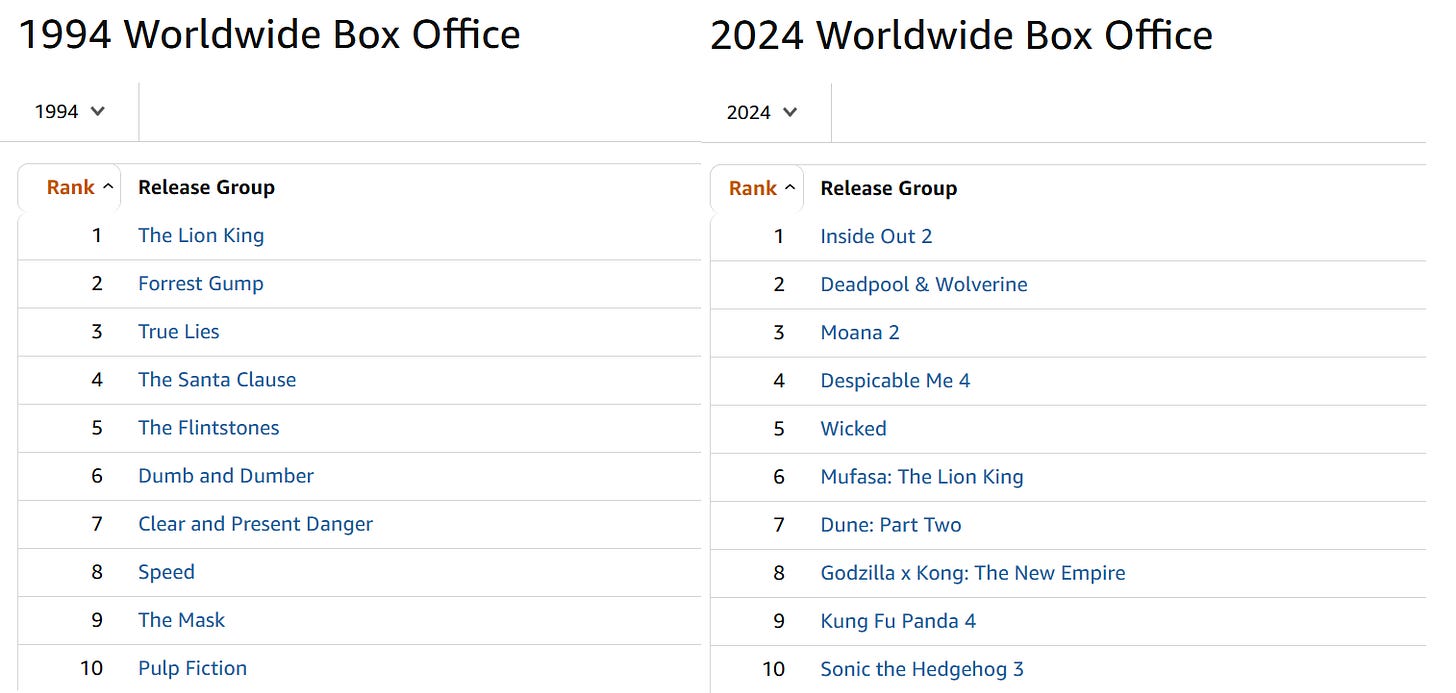Viewport: 1456px width, 693px height.
Task: Open Forrest Gump link
Action: tap(201, 284)
